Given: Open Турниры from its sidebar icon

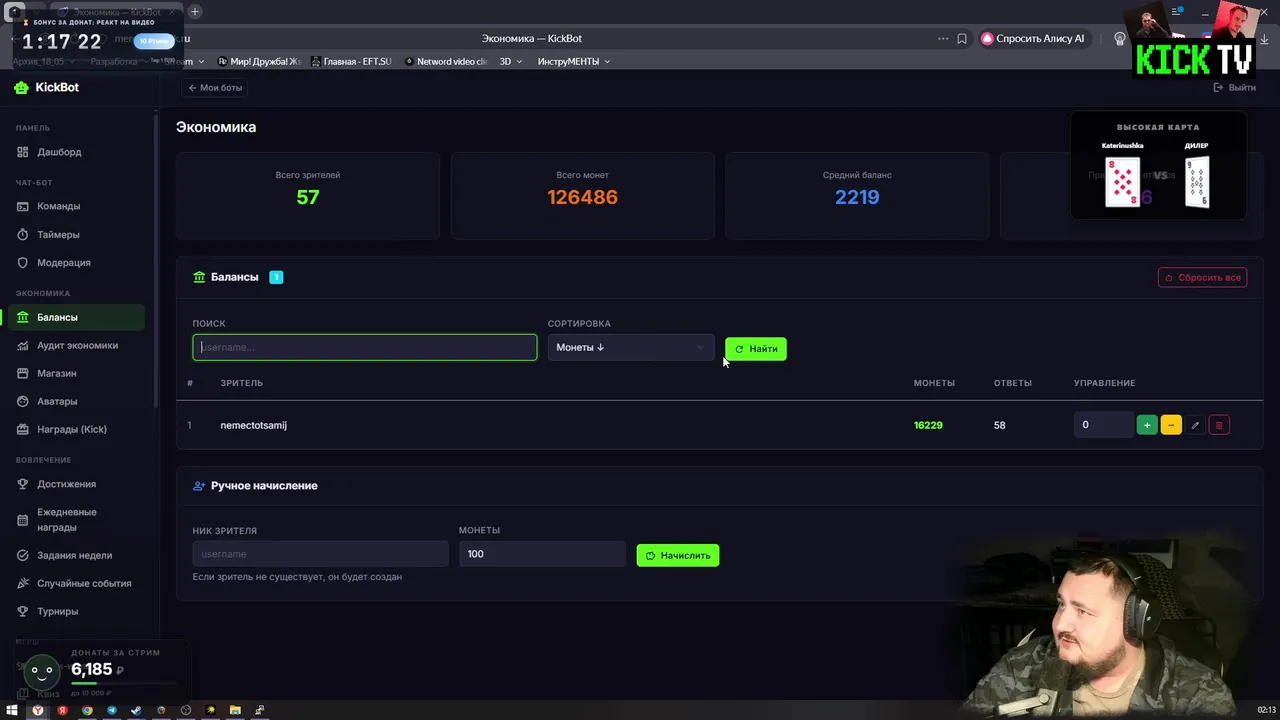Looking at the screenshot, I should (x=23, y=611).
